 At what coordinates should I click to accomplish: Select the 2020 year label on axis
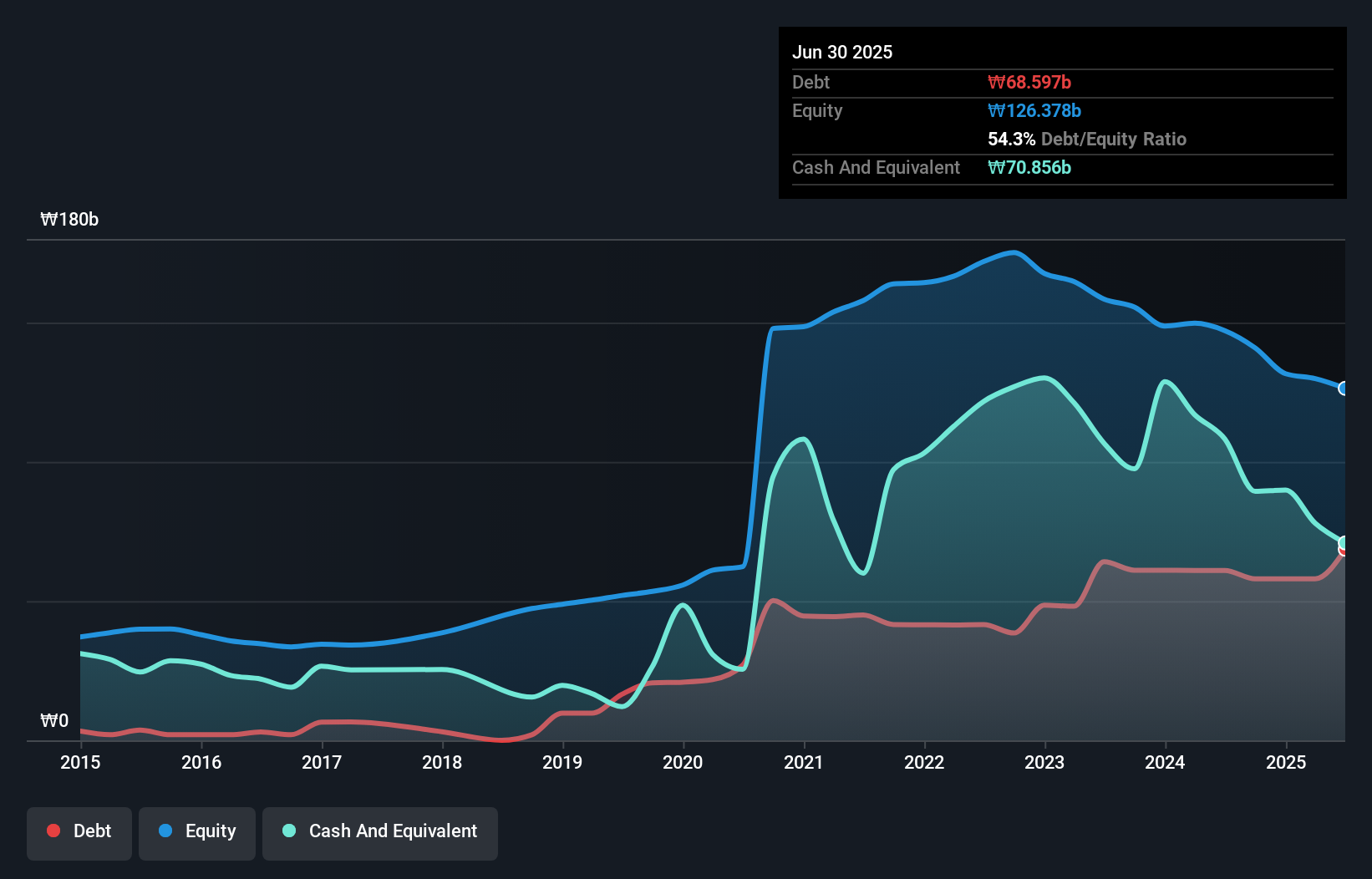682,762
